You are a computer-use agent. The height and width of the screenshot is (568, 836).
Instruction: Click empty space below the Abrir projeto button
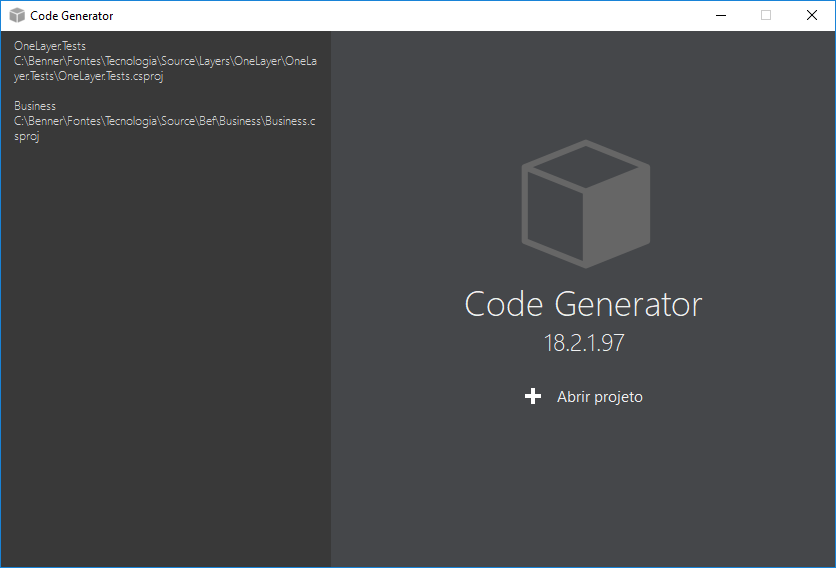click(584, 480)
